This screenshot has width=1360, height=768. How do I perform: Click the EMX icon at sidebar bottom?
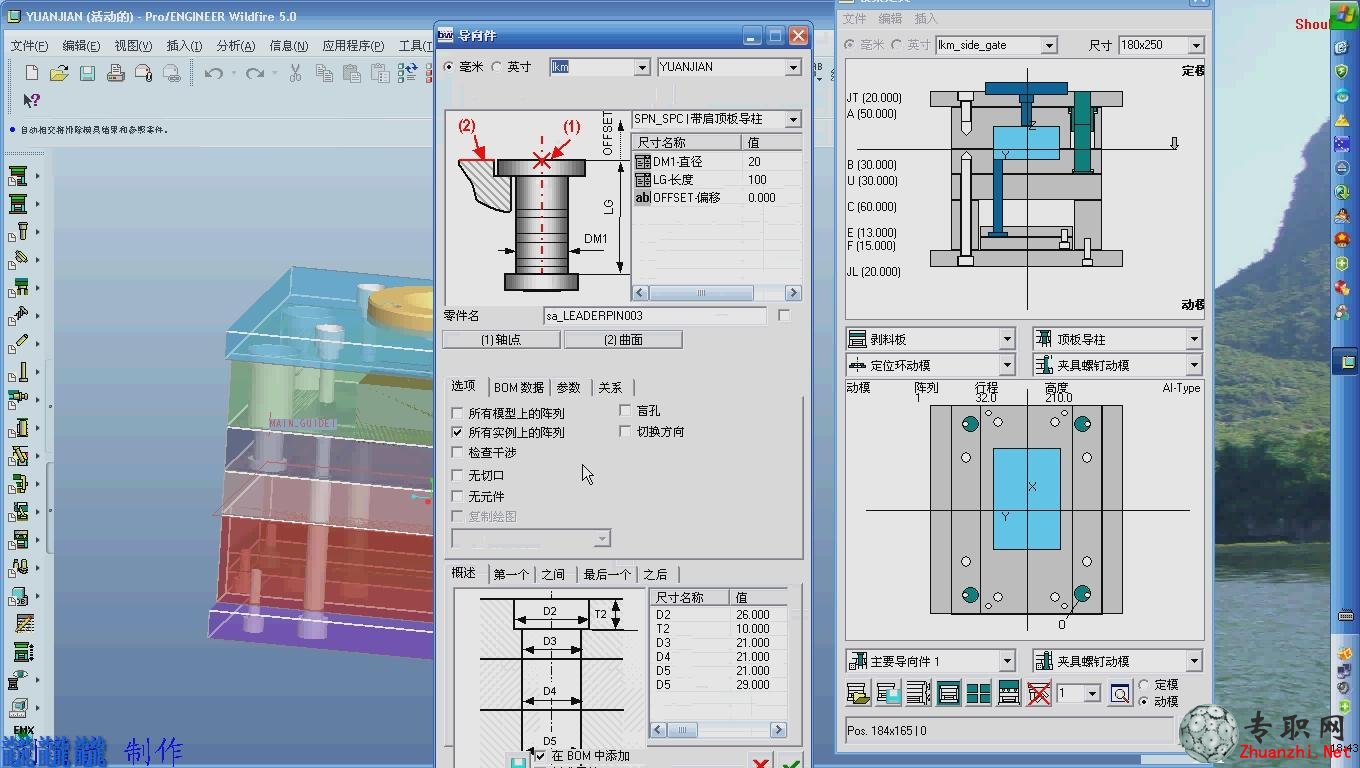tap(22, 731)
